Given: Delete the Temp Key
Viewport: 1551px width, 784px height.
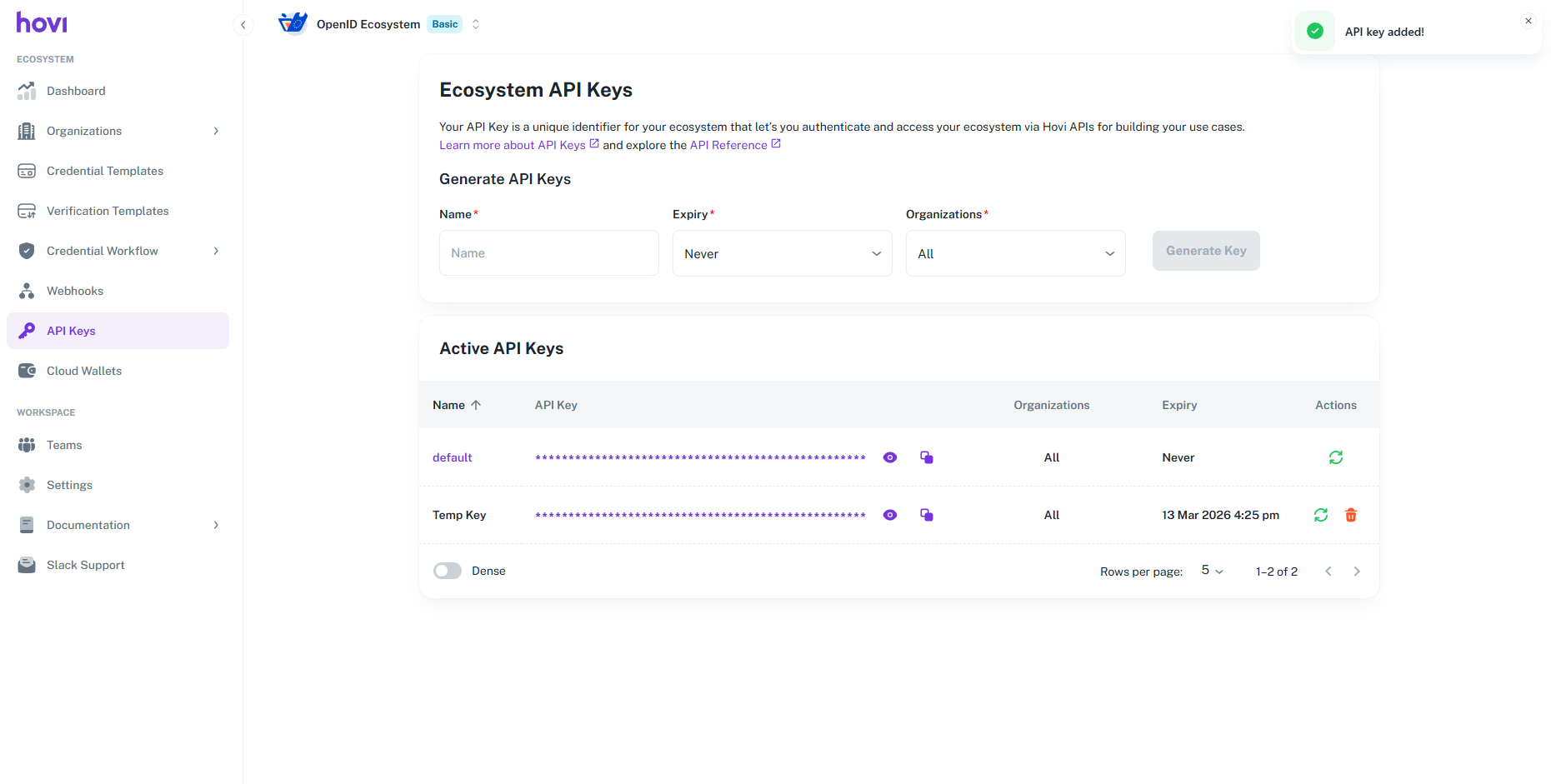Looking at the screenshot, I should [1350, 515].
